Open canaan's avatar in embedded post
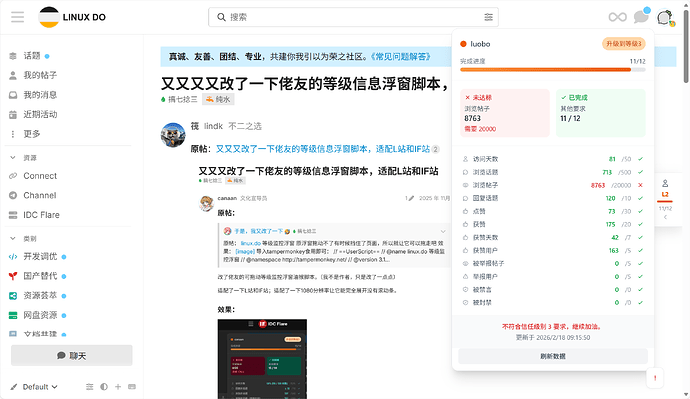The width and height of the screenshot is (690, 399). pos(206,203)
